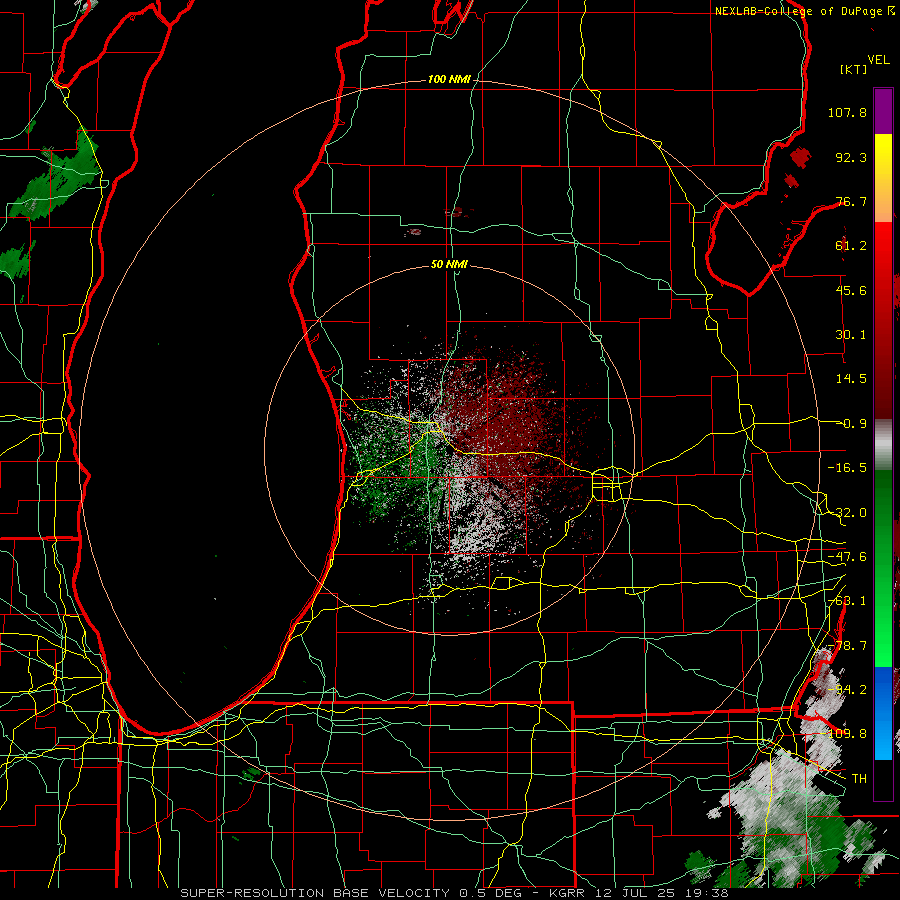Screen dimensions: 900x900
Task: Click the 92.3 scale value
Action: tap(851, 157)
